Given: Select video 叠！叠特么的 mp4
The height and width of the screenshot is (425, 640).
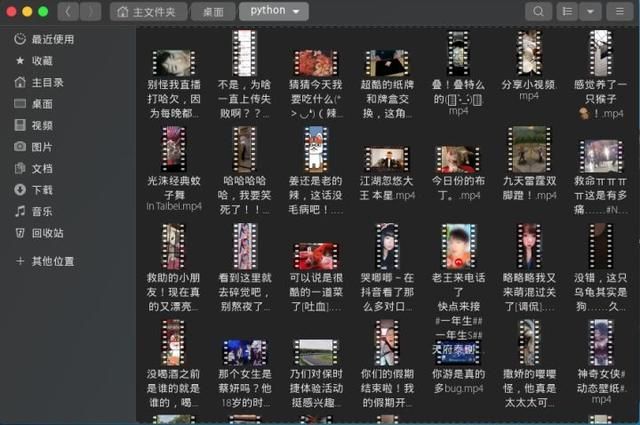Looking at the screenshot, I should click(x=458, y=73).
